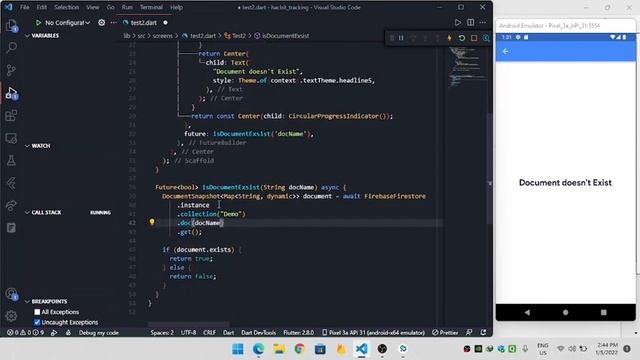
Task: Open the Windows Start button
Action: 238,349
